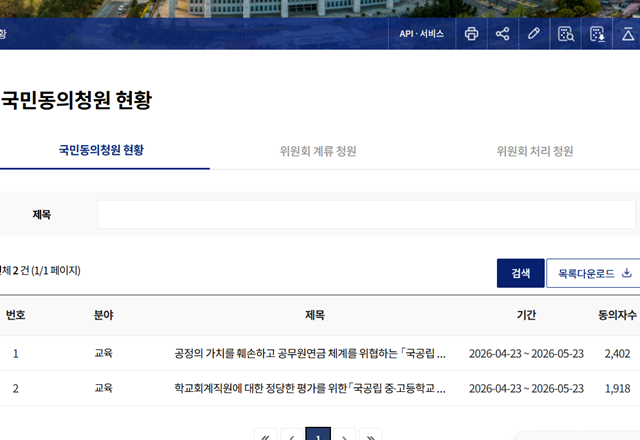The image size is (640, 440).
Task: Go to previous page with single-left arrow
Action: [x=292, y=434]
